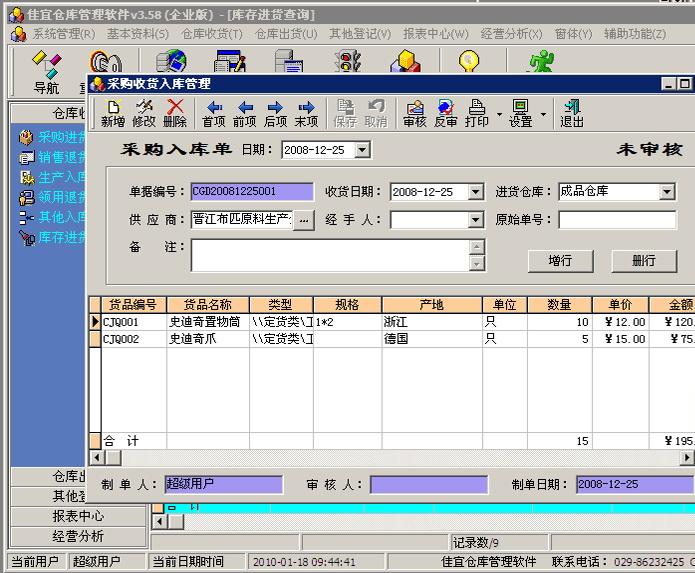This screenshot has height=573, width=695.
Task: Click the 打印 (print) toolbar icon
Action: click(476, 113)
